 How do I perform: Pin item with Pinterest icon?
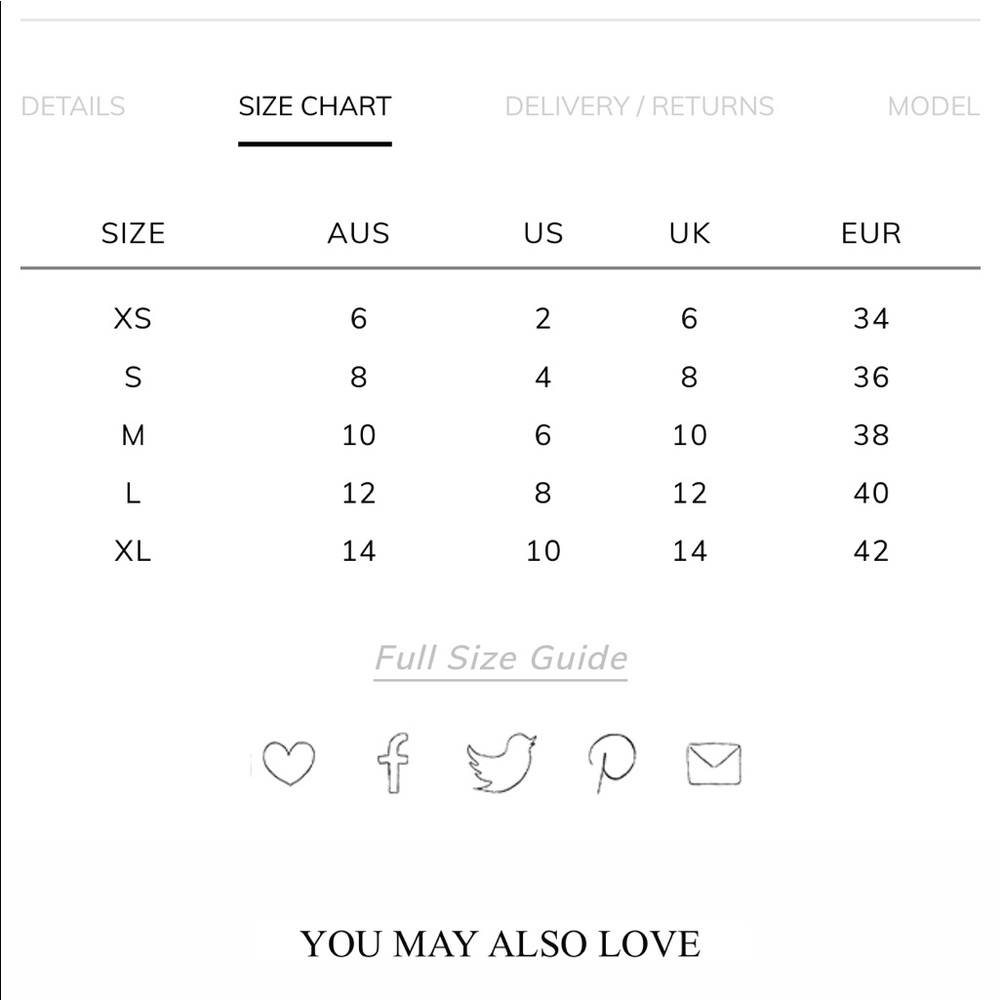coord(611,763)
